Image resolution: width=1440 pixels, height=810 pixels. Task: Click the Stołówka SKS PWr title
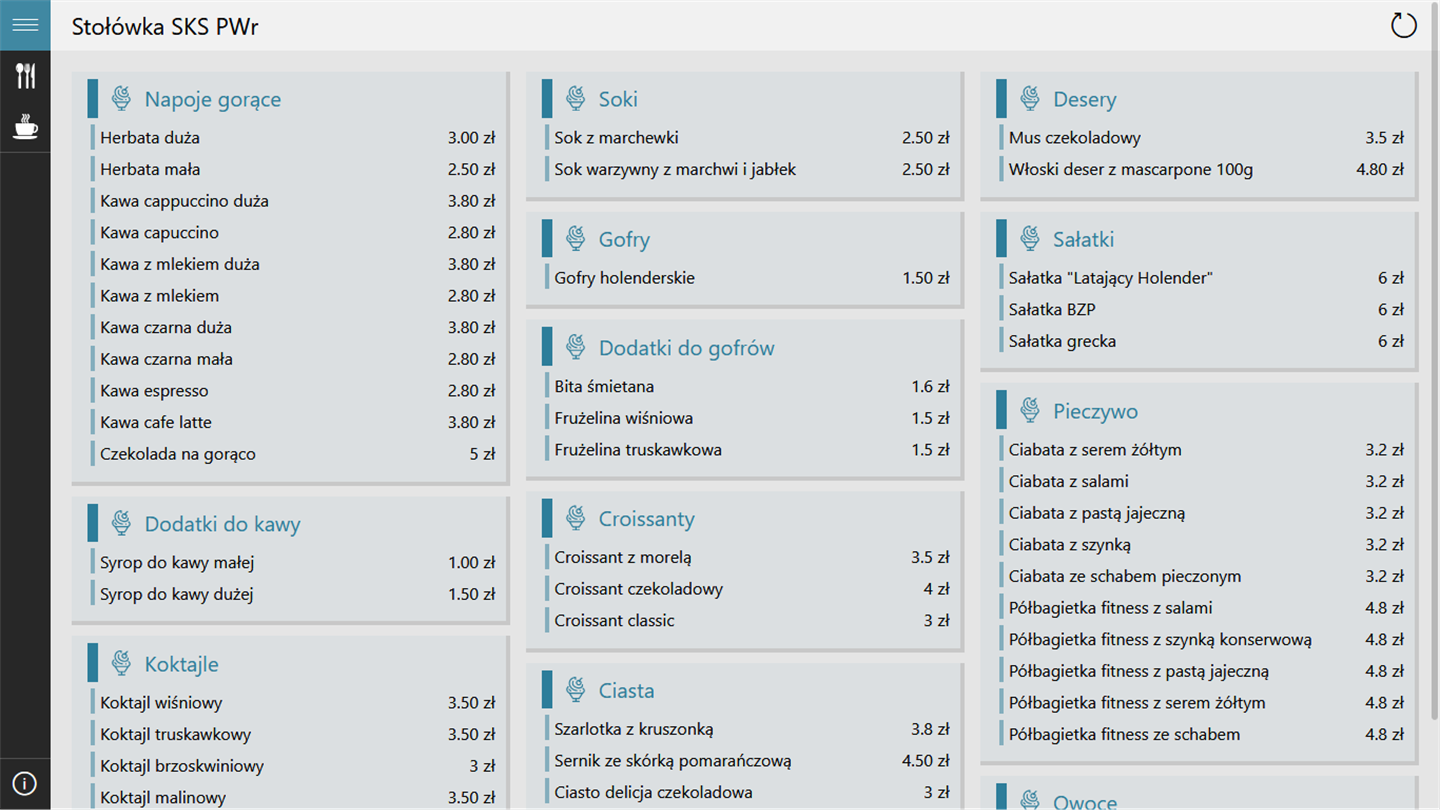coord(165,27)
